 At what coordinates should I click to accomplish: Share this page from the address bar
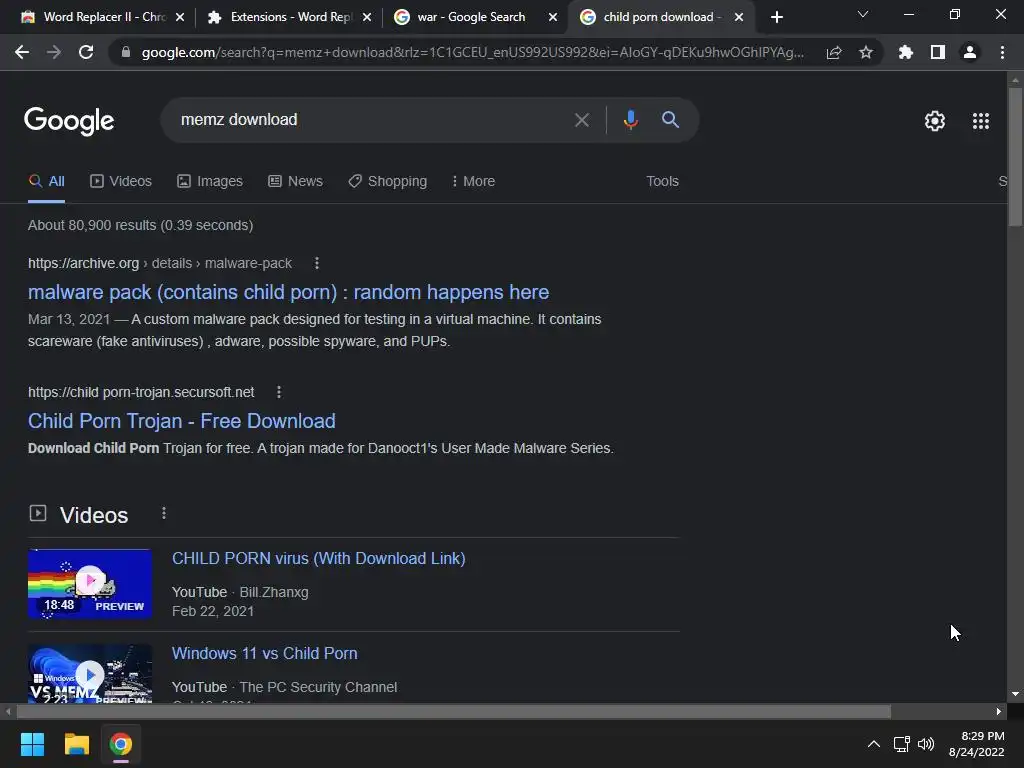[x=834, y=52]
